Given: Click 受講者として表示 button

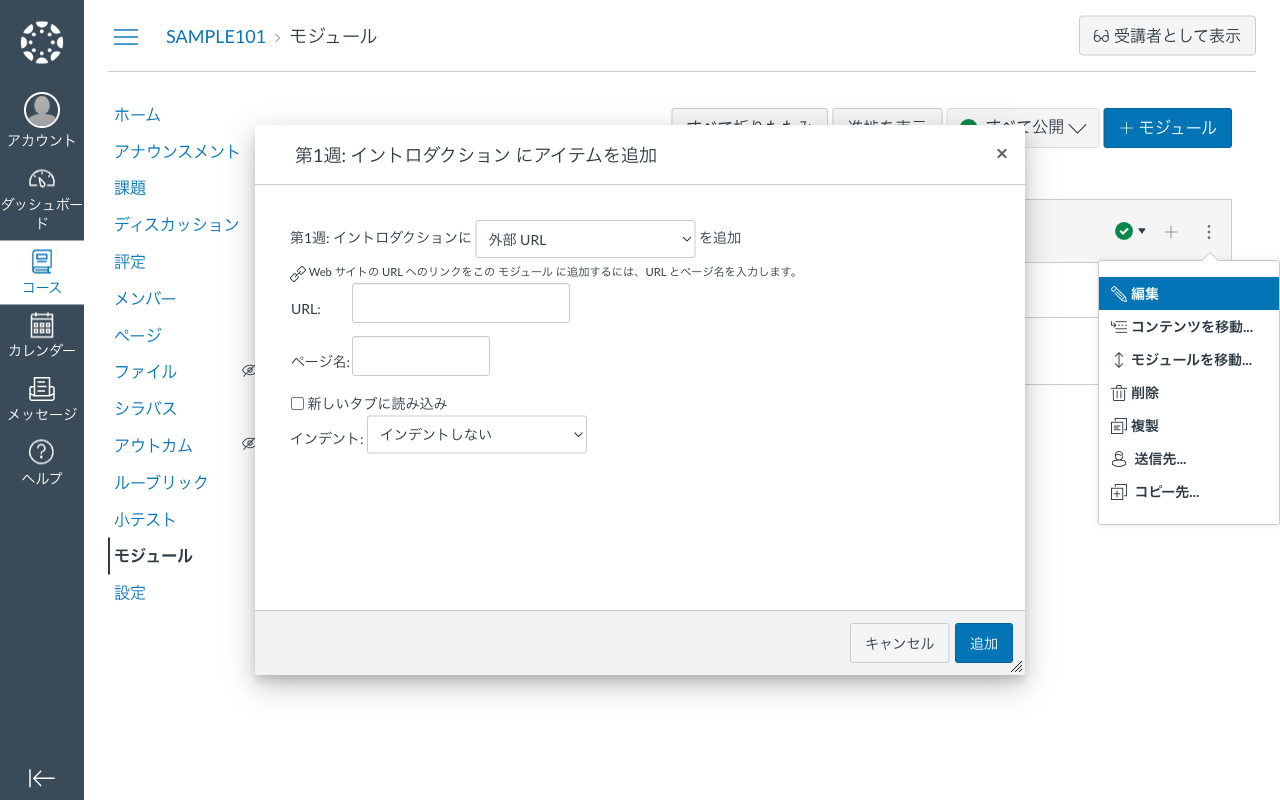Looking at the screenshot, I should click(x=1167, y=35).
